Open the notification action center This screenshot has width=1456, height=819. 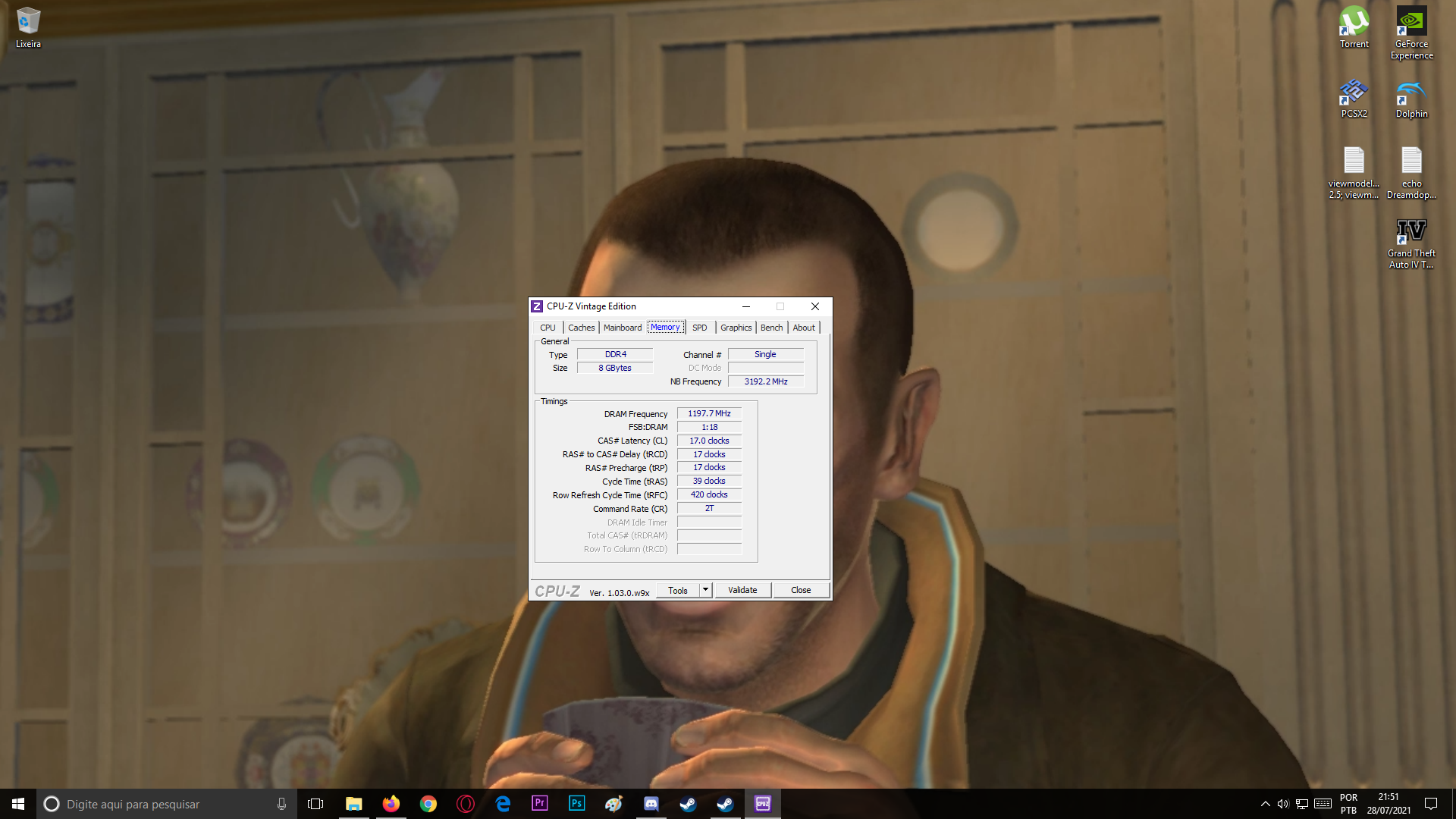(x=1431, y=804)
